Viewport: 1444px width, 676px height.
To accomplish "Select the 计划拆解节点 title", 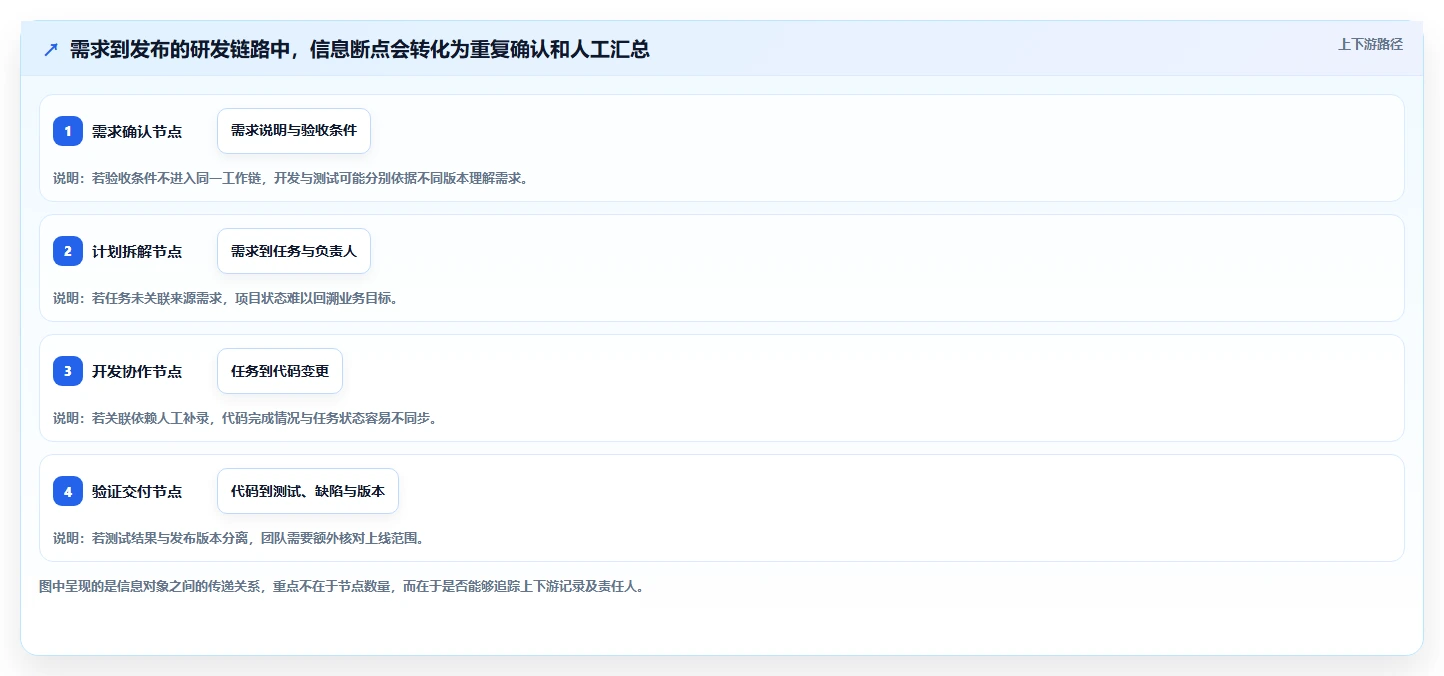I will pos(137,251).
